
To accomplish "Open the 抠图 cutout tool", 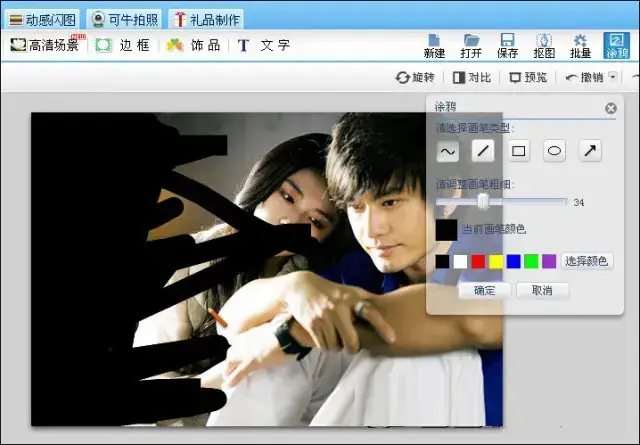I will [544, 46].
